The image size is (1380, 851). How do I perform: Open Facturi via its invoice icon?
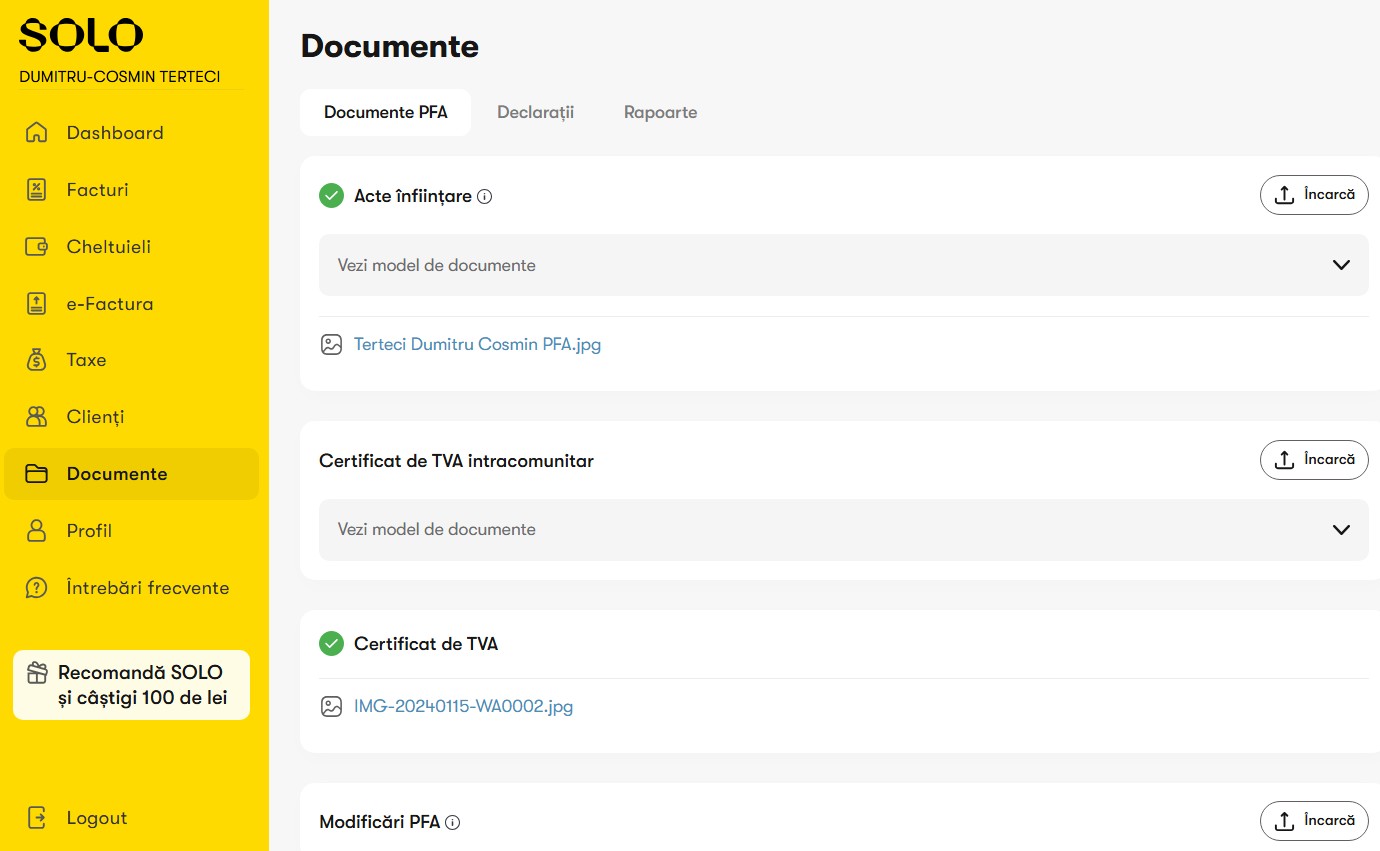point(37,190)
